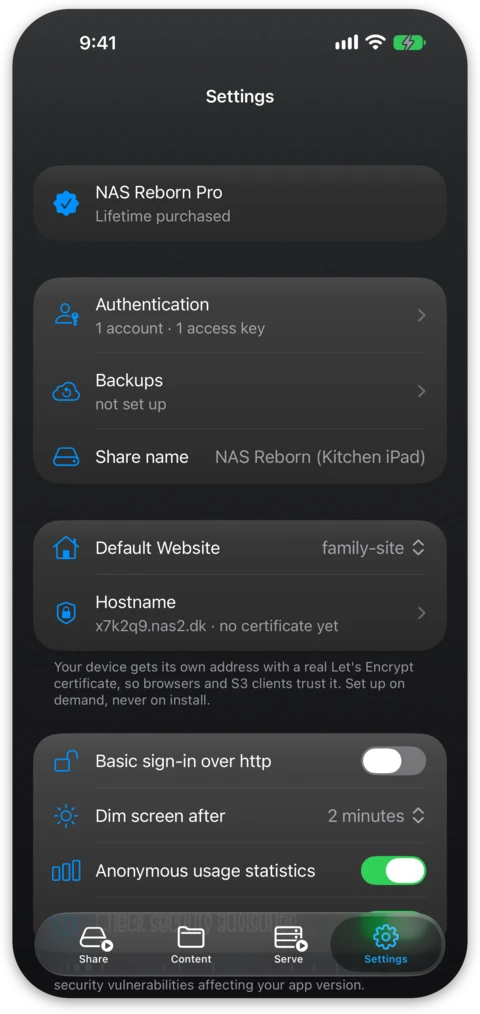Tap the 'Dim screen after' label
Screen dimensions: 480x1014
[x=160, y=816]
